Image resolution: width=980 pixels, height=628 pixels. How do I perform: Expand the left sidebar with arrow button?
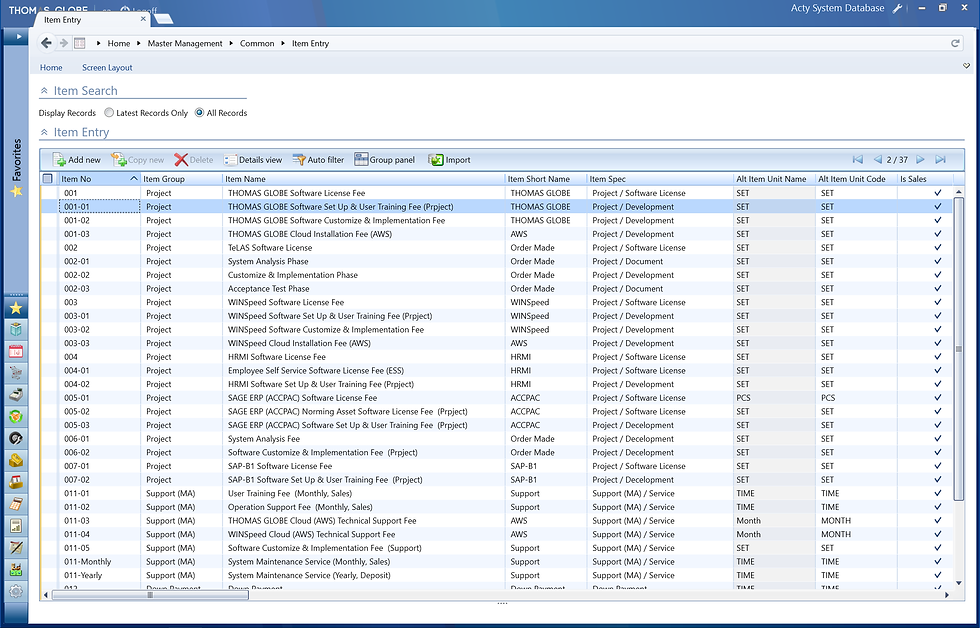pyautogui.click(x=17, y=37)
